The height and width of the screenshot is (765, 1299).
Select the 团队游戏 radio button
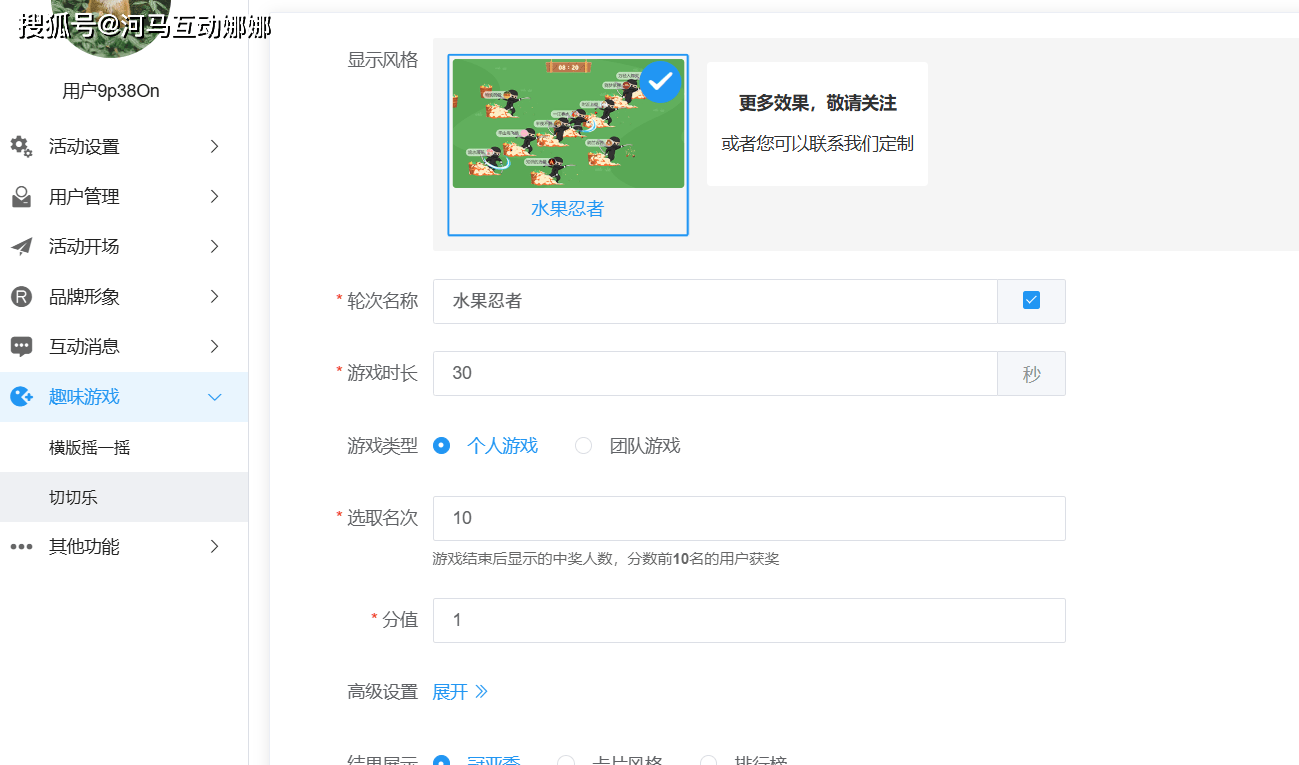583,445
